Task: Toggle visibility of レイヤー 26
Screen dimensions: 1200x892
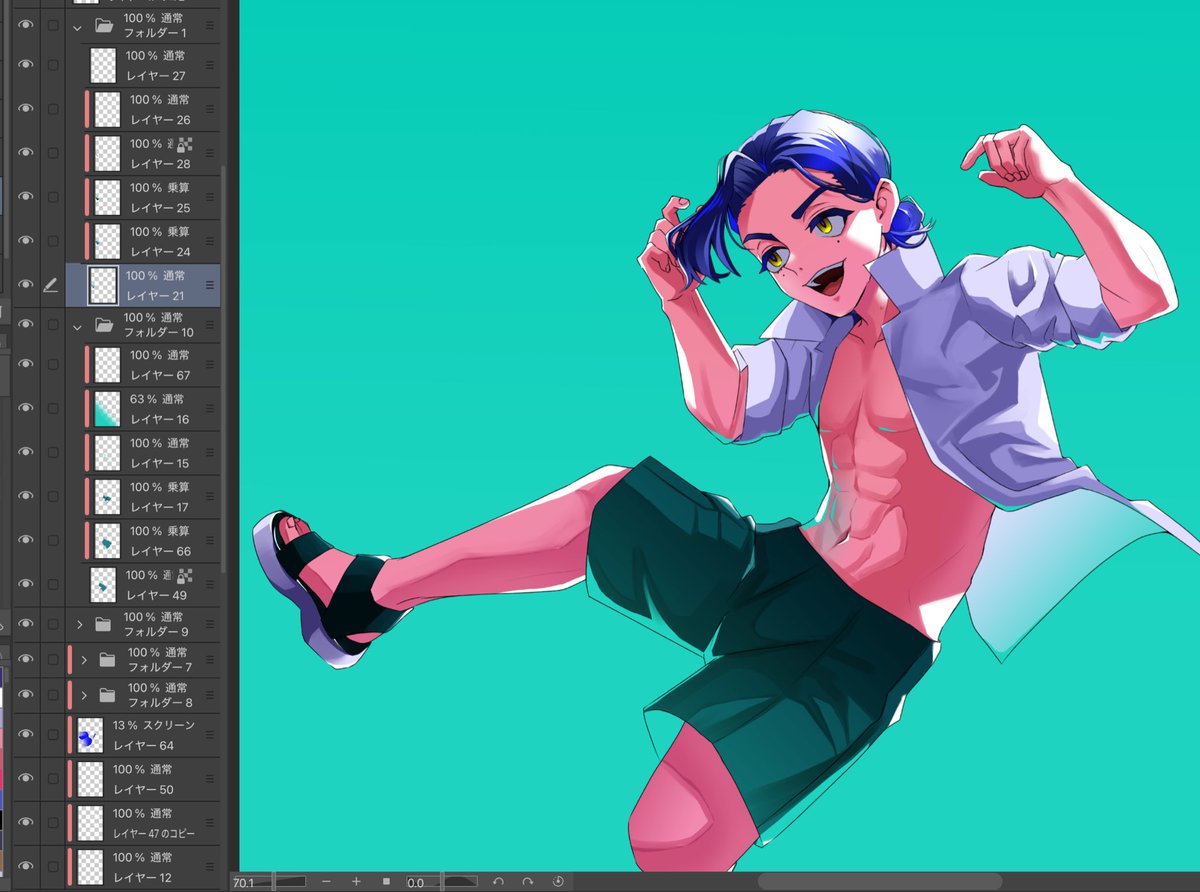Action: (26, 109)
